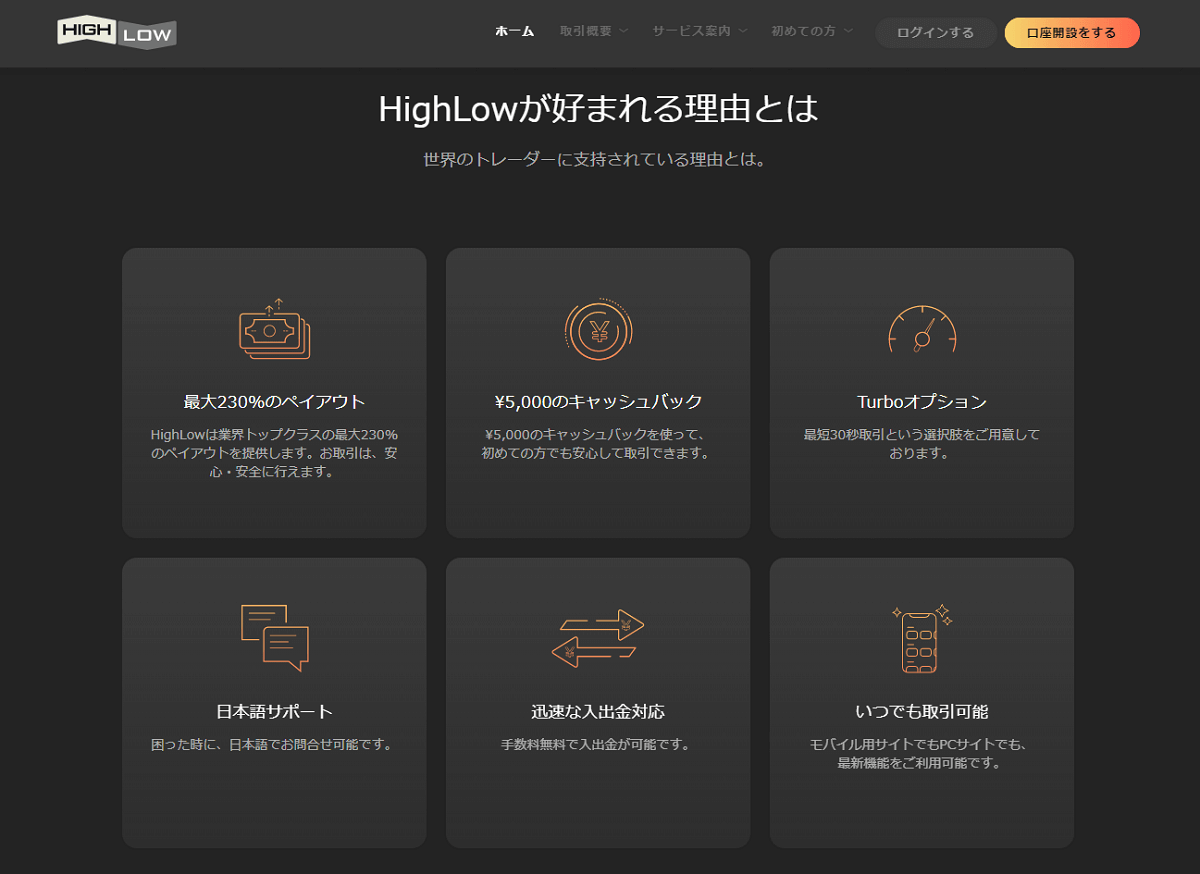Click subtitle 世界のトレーダーに支持されている理由とは

coord(595,159)
